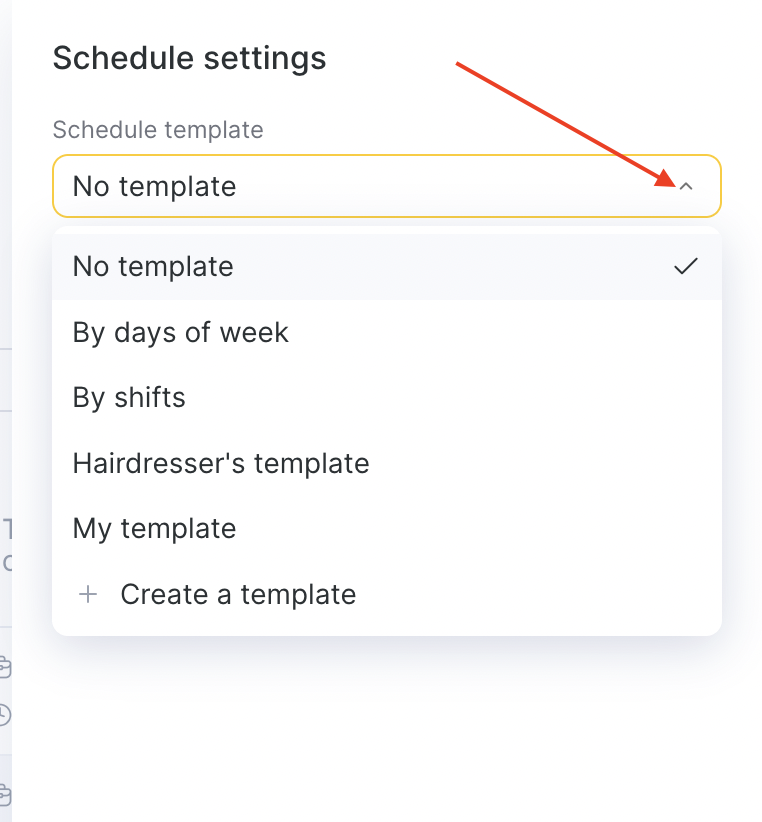Click the plus icon beside Create a template
This screenshot has height=822, width=762.
click(88, 595)
